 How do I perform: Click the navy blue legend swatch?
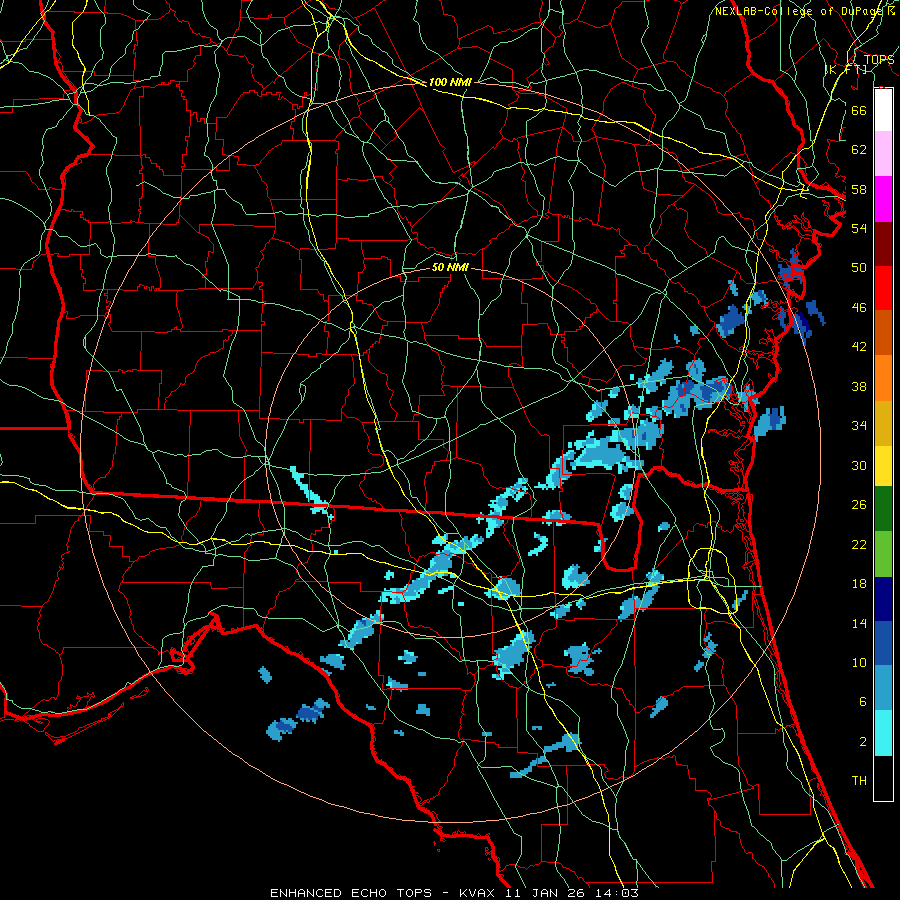pos(883,599)
